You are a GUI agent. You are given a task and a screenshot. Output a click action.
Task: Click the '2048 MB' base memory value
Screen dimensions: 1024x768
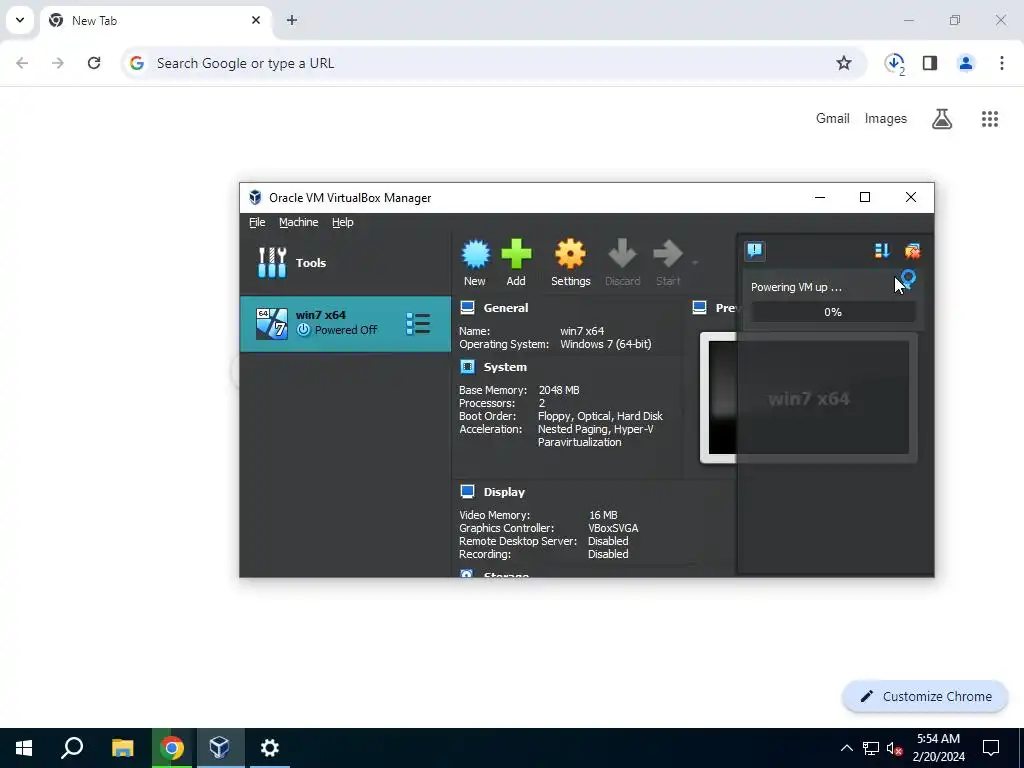(x=559, y=390)
